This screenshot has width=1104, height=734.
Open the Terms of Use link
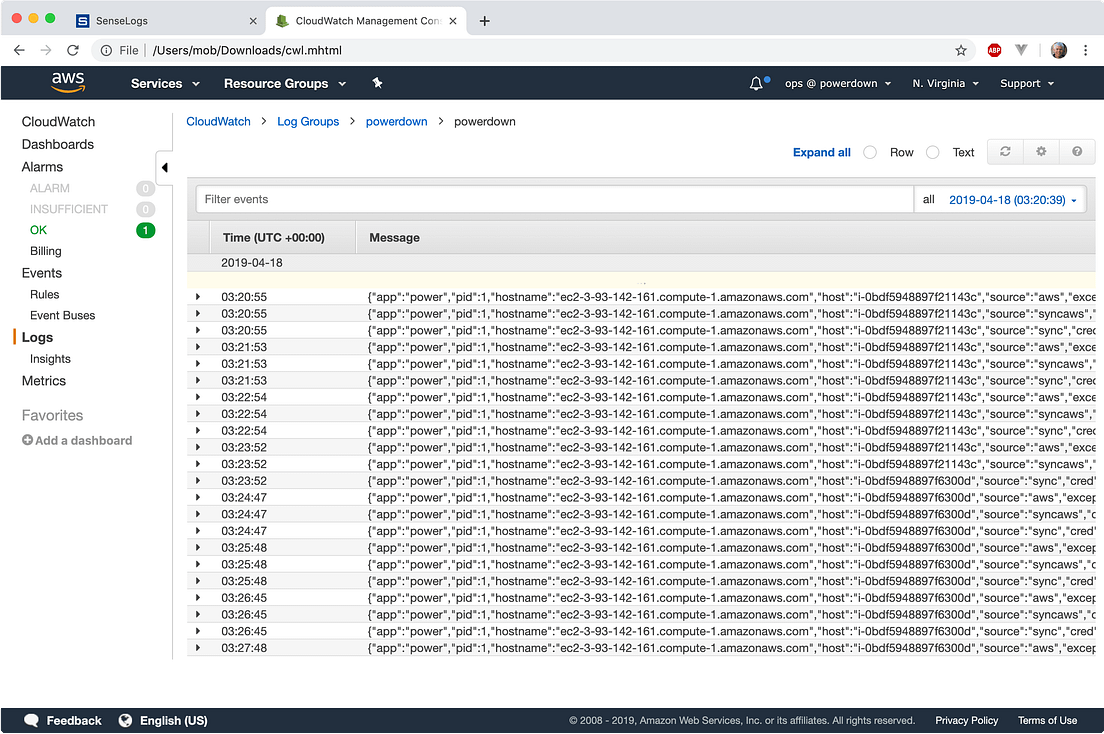point(1047,720)
